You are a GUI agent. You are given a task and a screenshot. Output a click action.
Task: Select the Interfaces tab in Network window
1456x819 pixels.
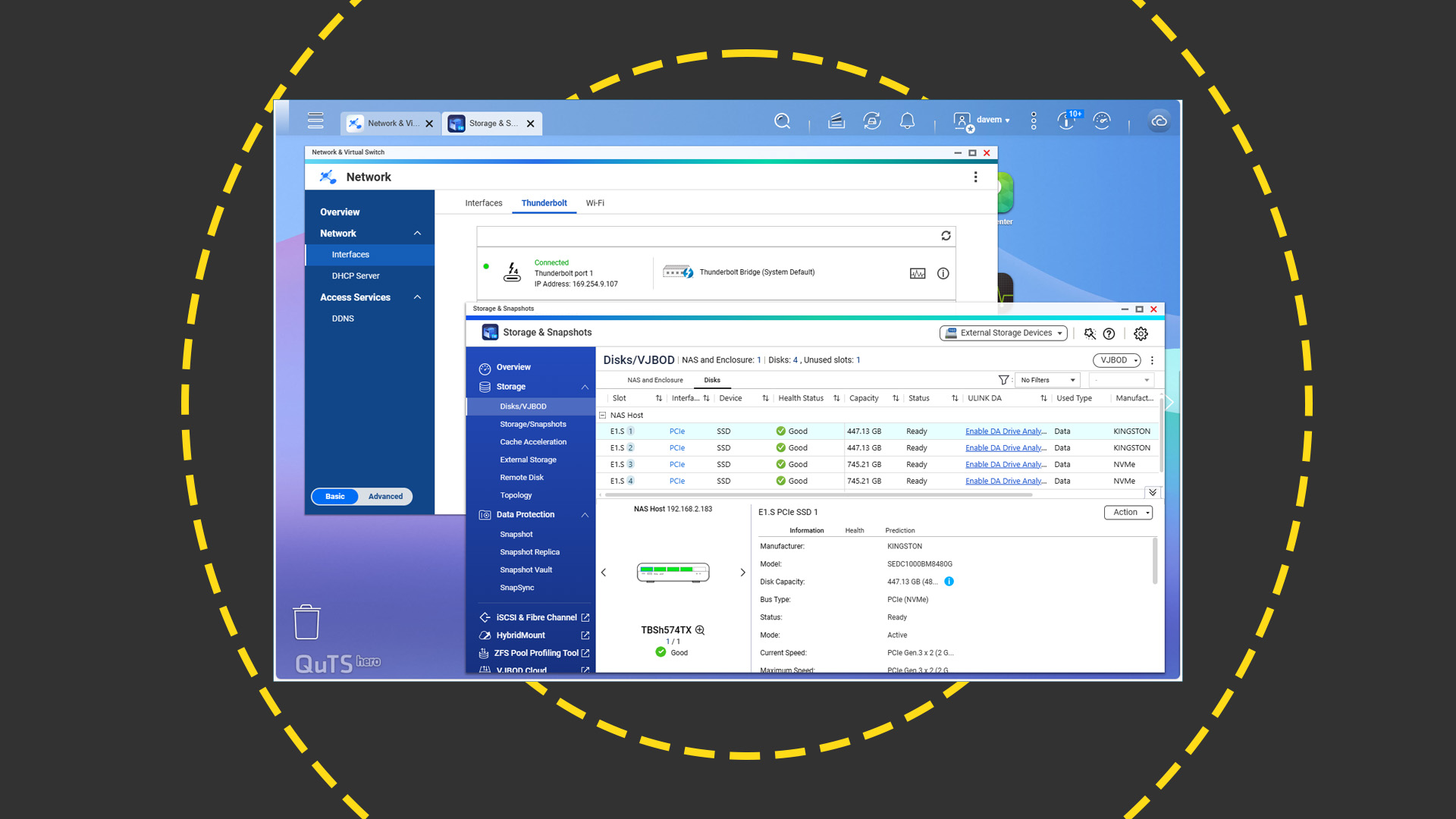click(x=484, y=203)
